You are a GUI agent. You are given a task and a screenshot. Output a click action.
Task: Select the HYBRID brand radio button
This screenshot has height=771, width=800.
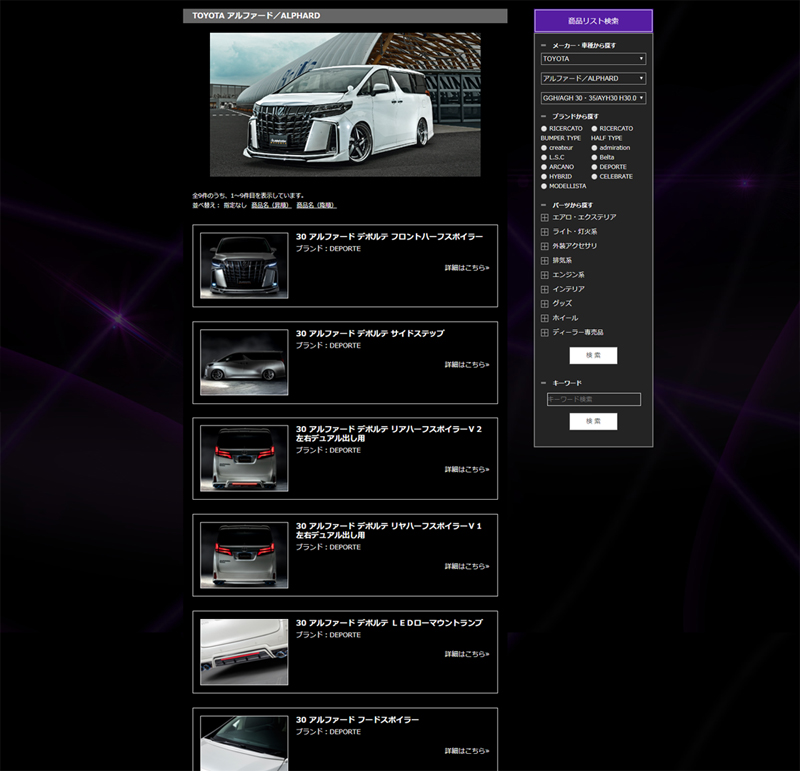click(x=544, y=177)
